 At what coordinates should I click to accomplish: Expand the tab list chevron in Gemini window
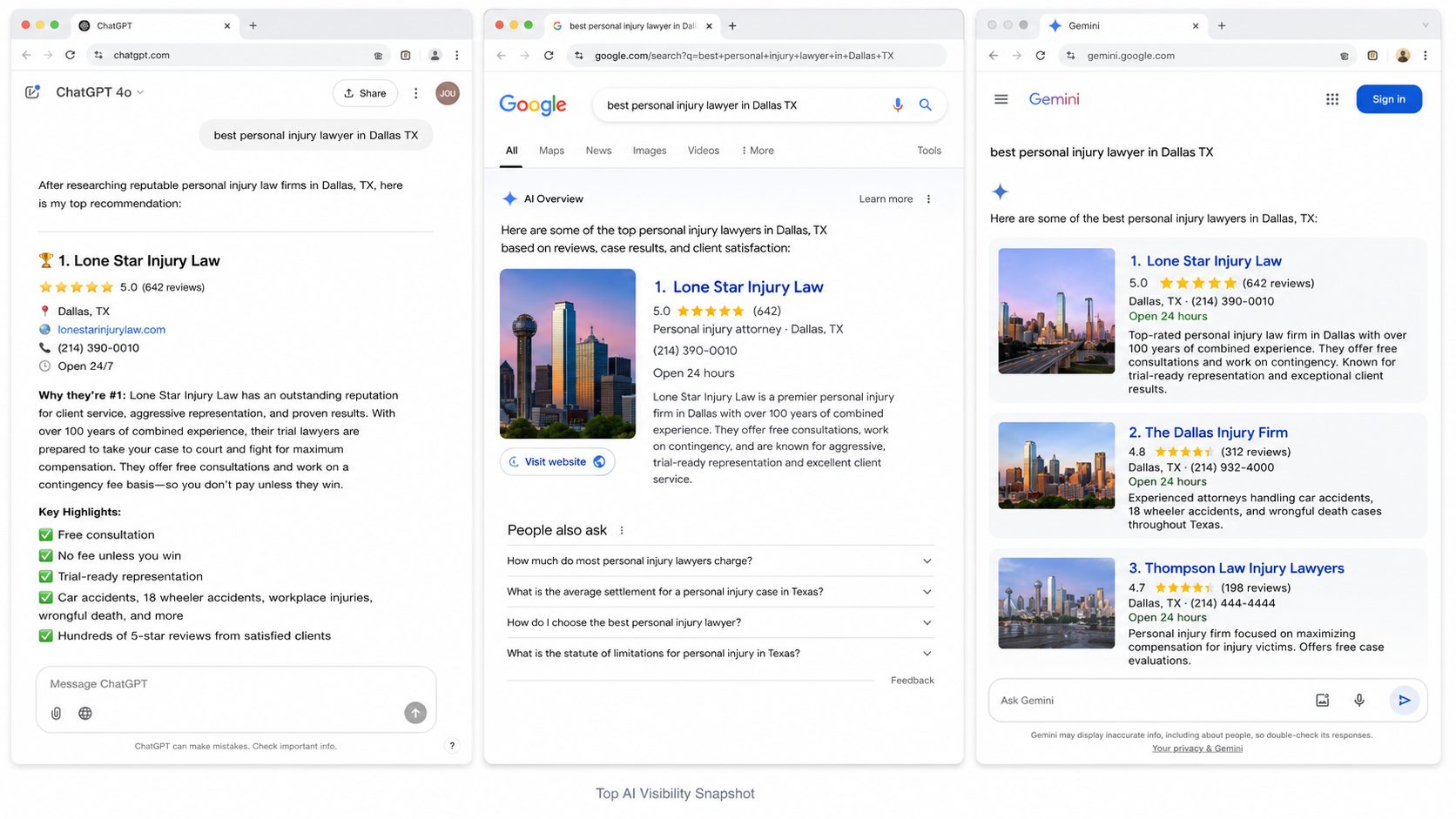pos(1426,26)
